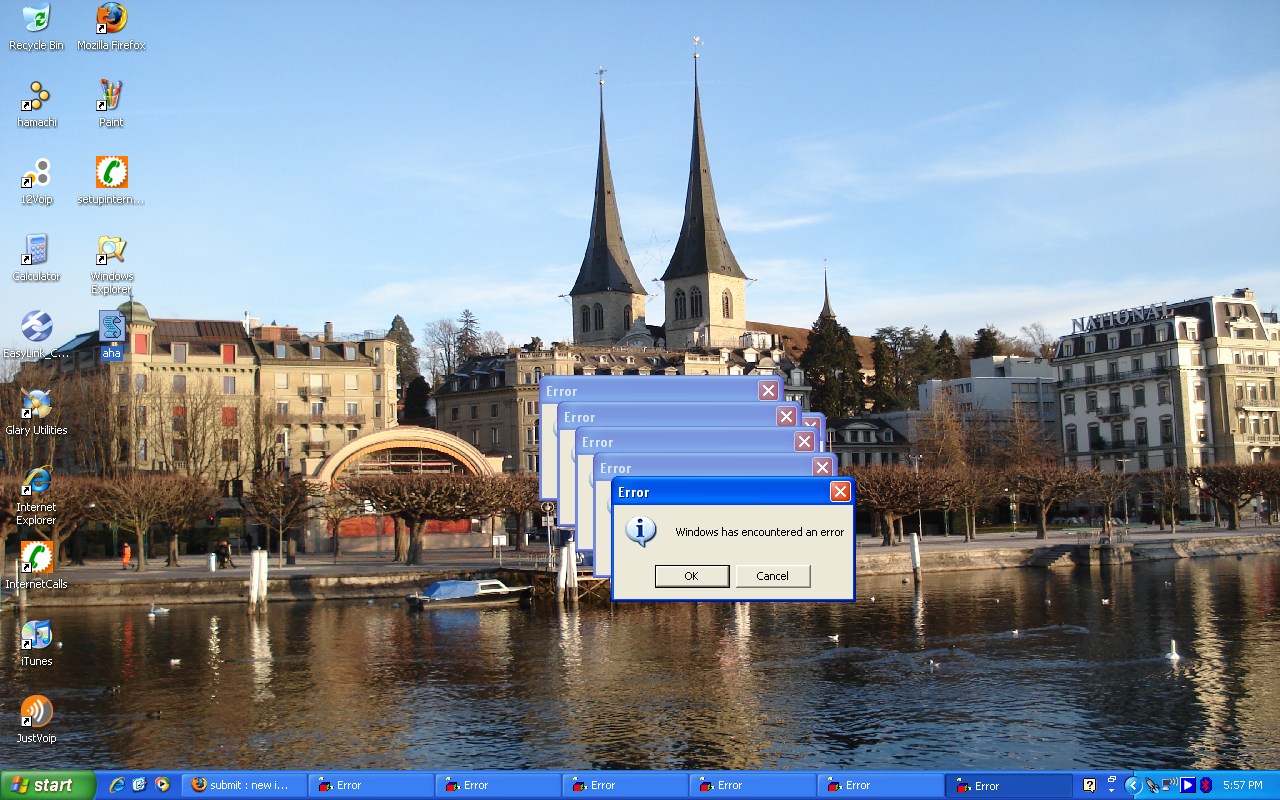Click Cancel in the front Error dialog

773,576
